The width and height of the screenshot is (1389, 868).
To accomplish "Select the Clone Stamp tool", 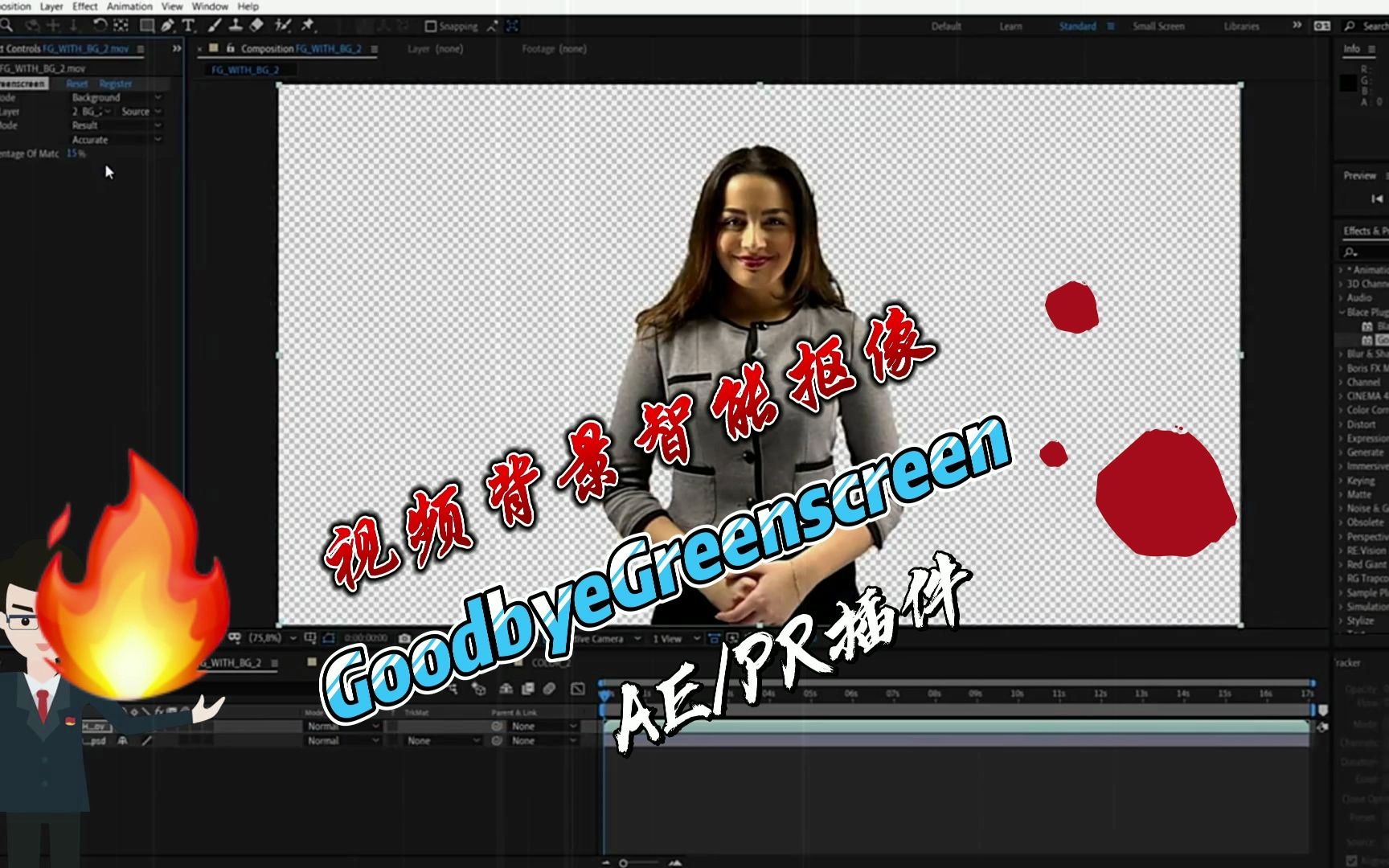I will coord(236,26).
